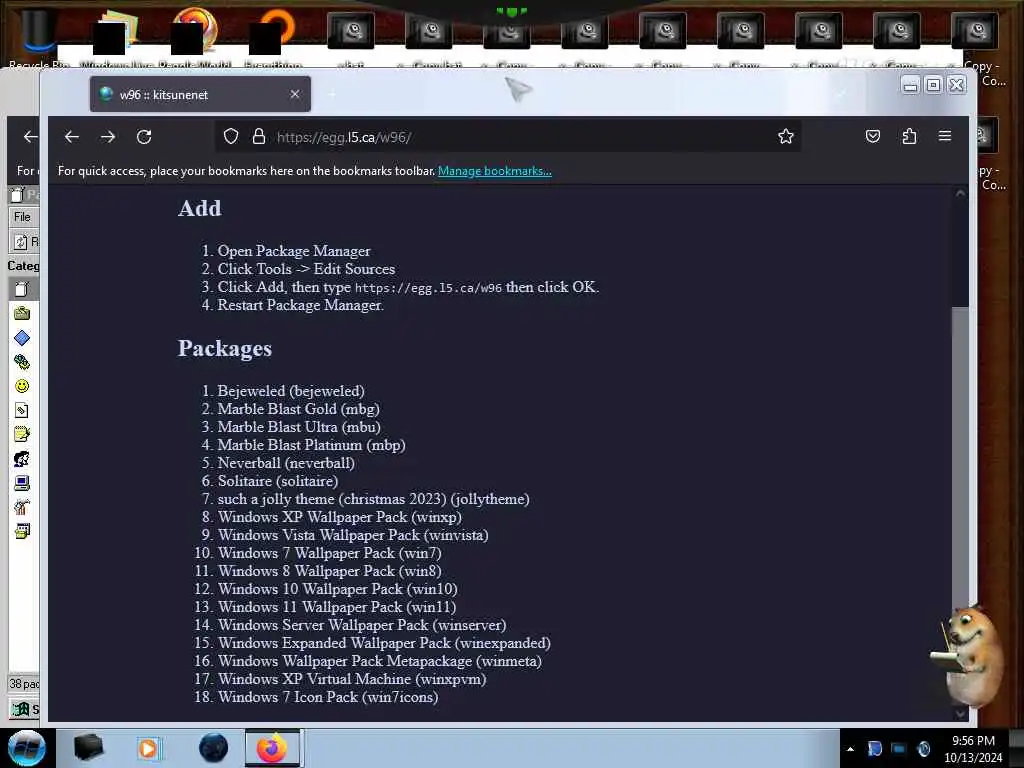Click 'Windows Vista Wallpaper Pack (winvista)' item
The height and width of the screenshot is (768, 1024).
pyautogui.click(x=353, y=535)
